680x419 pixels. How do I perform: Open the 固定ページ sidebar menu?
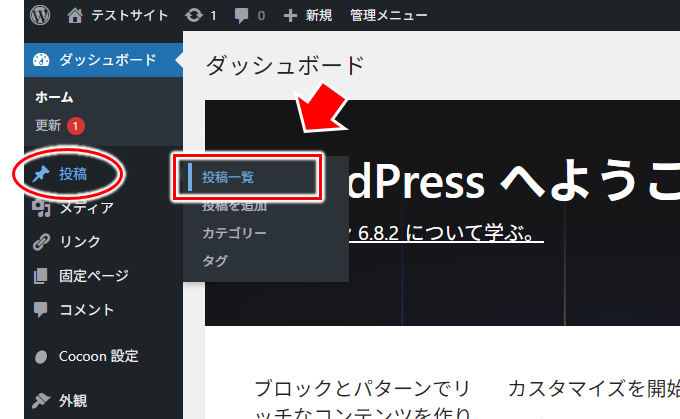click(94, 276)
